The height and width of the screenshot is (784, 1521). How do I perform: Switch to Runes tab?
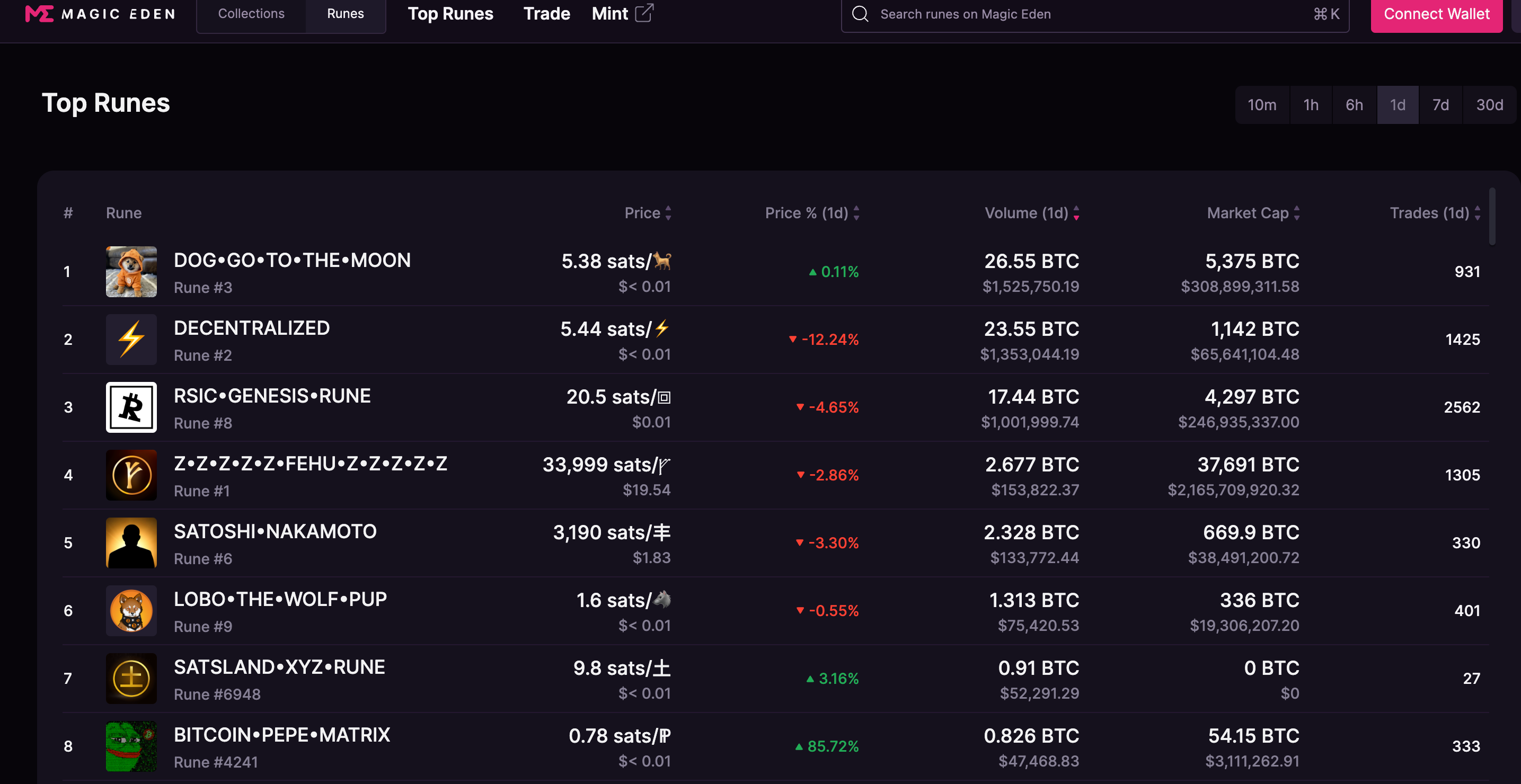click(x=346, y=14)
